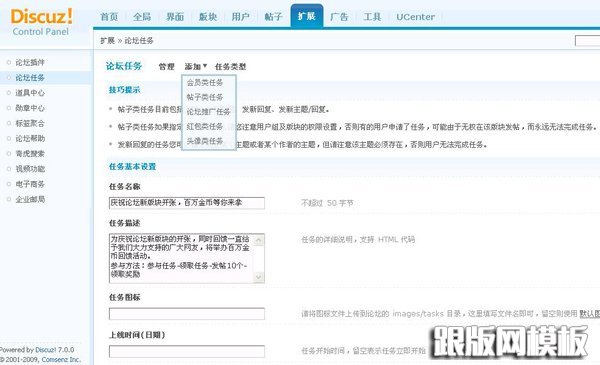Click the 不超过 50 字节 hint text
Image resolution: width=600 pixels, height=365 pixels.
pos(327,203)
